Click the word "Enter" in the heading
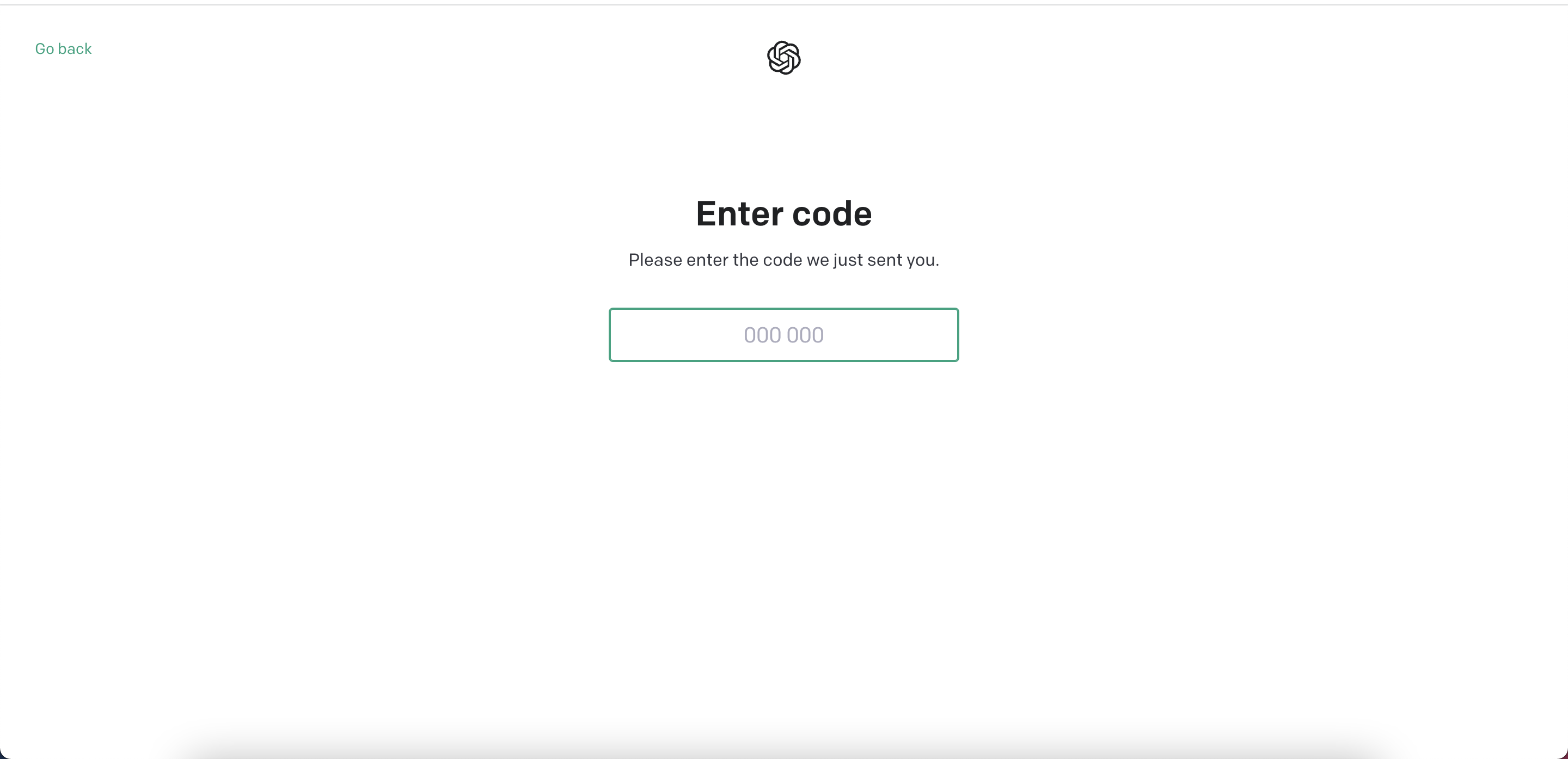Screen dimensions: 1568x759 tap(739, 213)
